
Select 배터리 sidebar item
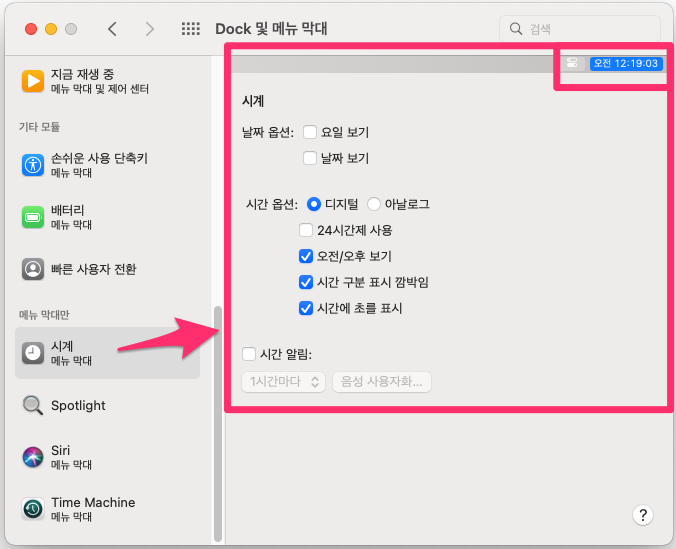pyautogui.click(x=107, y=217)
